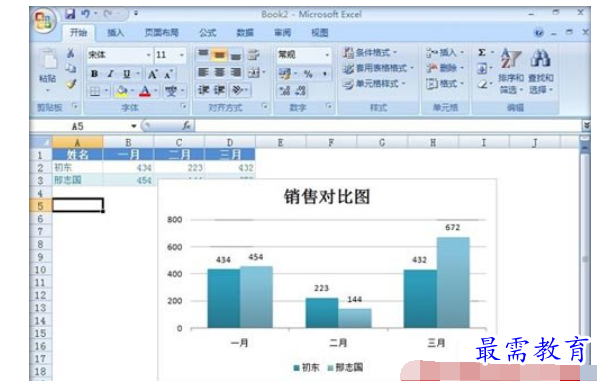Expand the 对齐方式 alignment dialog launcher

265,107
